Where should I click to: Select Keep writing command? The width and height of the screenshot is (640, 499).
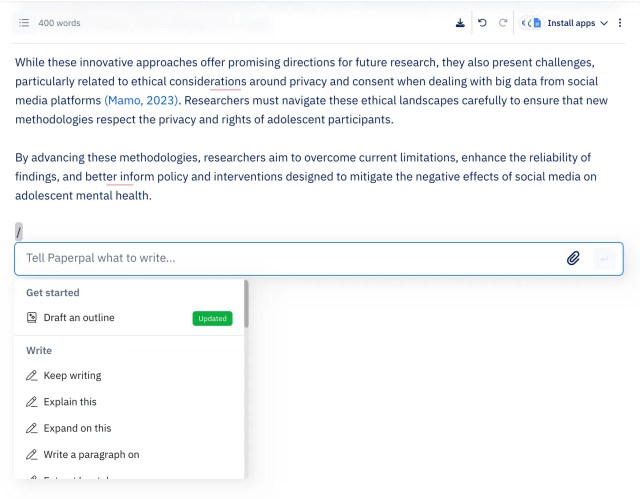click(x=129, y=375)
